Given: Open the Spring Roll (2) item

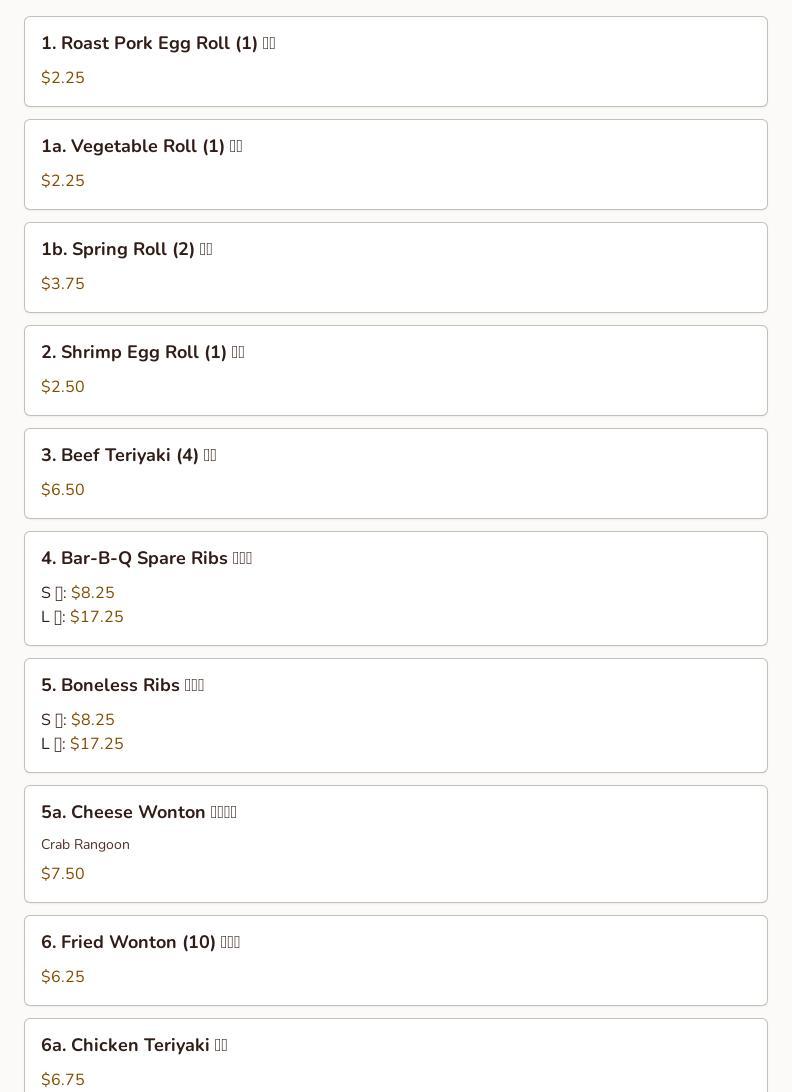Looking at the screenshot, I should point(126,250).
